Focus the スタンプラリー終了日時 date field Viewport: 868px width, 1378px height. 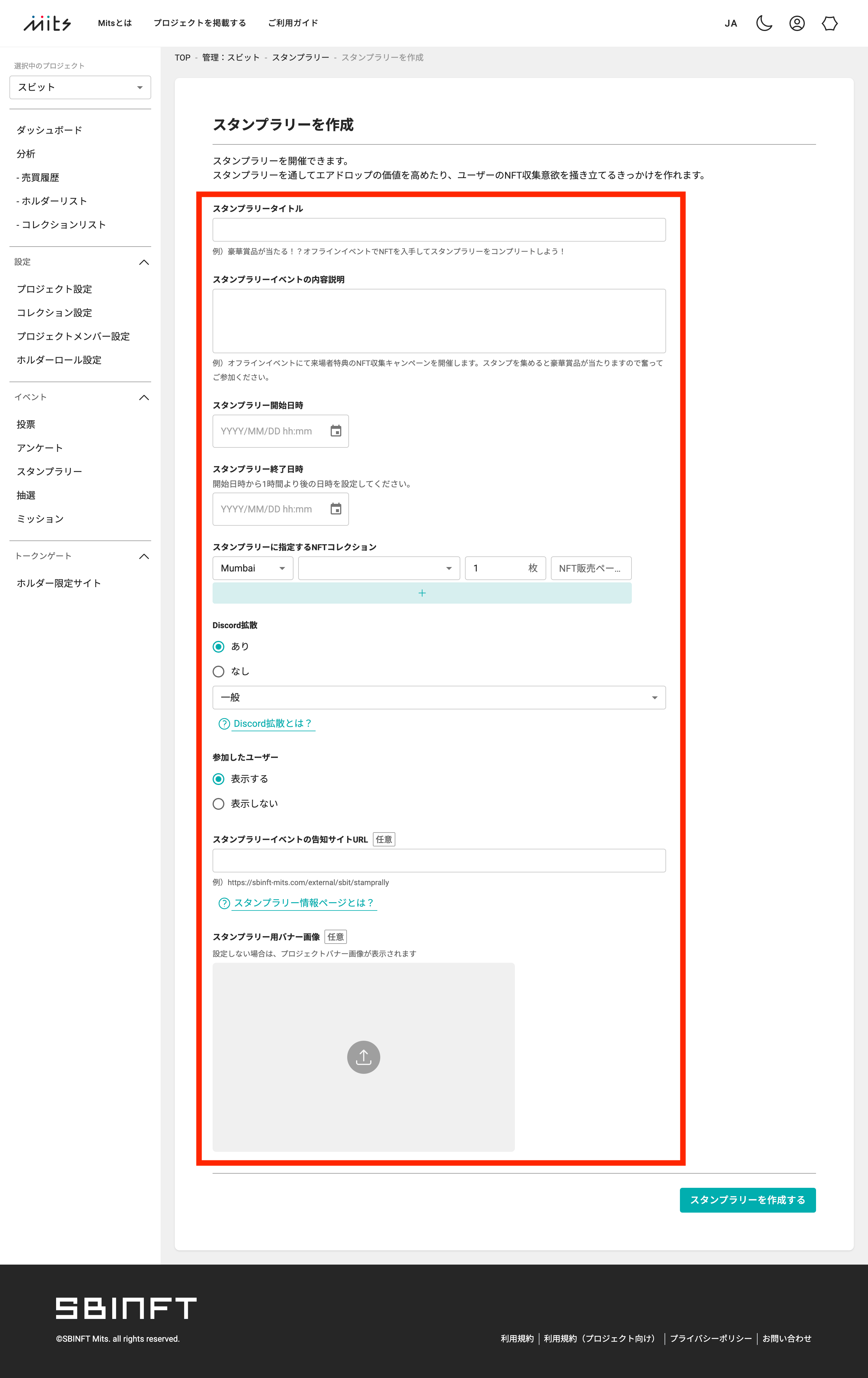point(280,509)
